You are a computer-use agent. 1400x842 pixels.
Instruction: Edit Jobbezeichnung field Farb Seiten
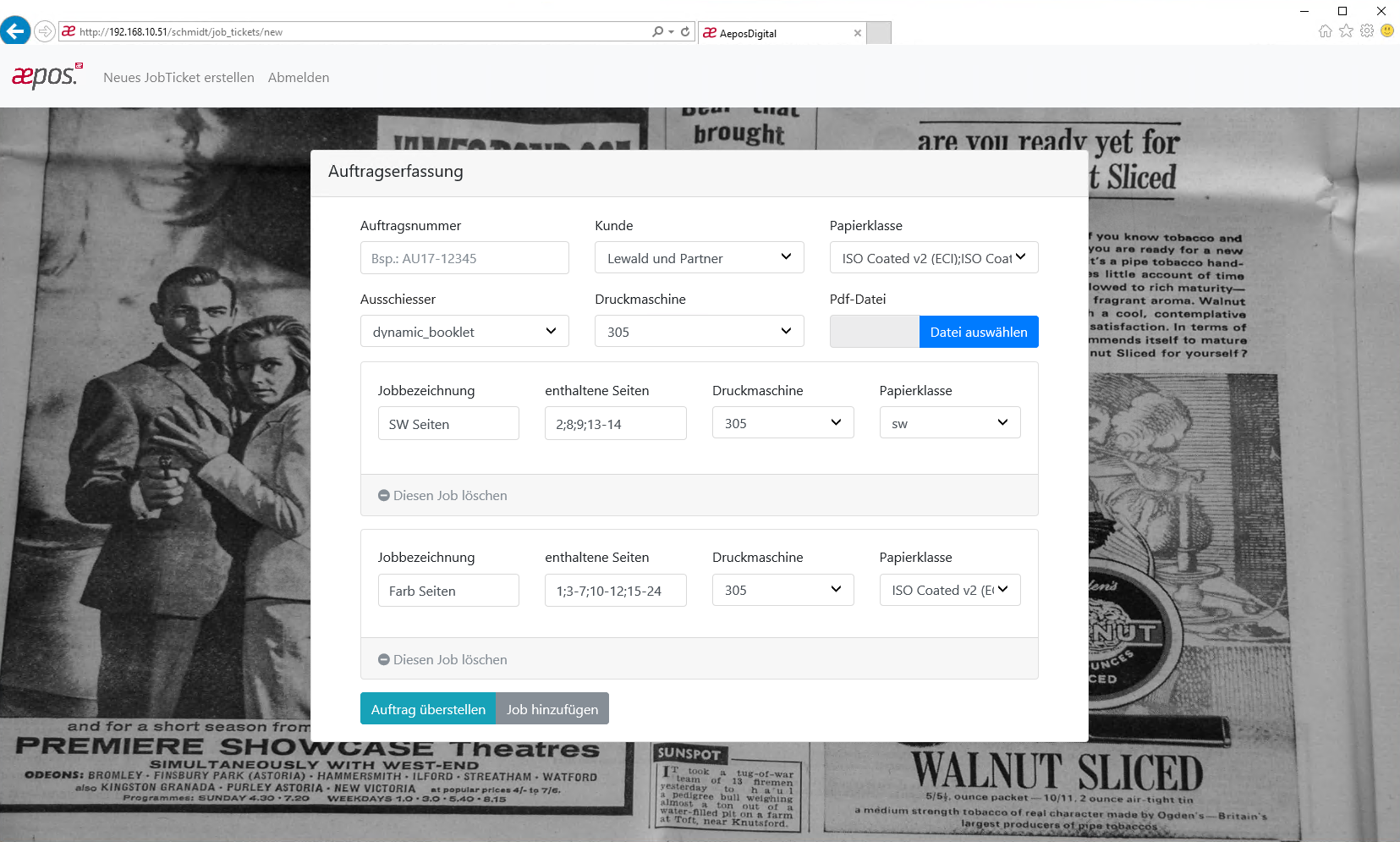click(448, 591)
